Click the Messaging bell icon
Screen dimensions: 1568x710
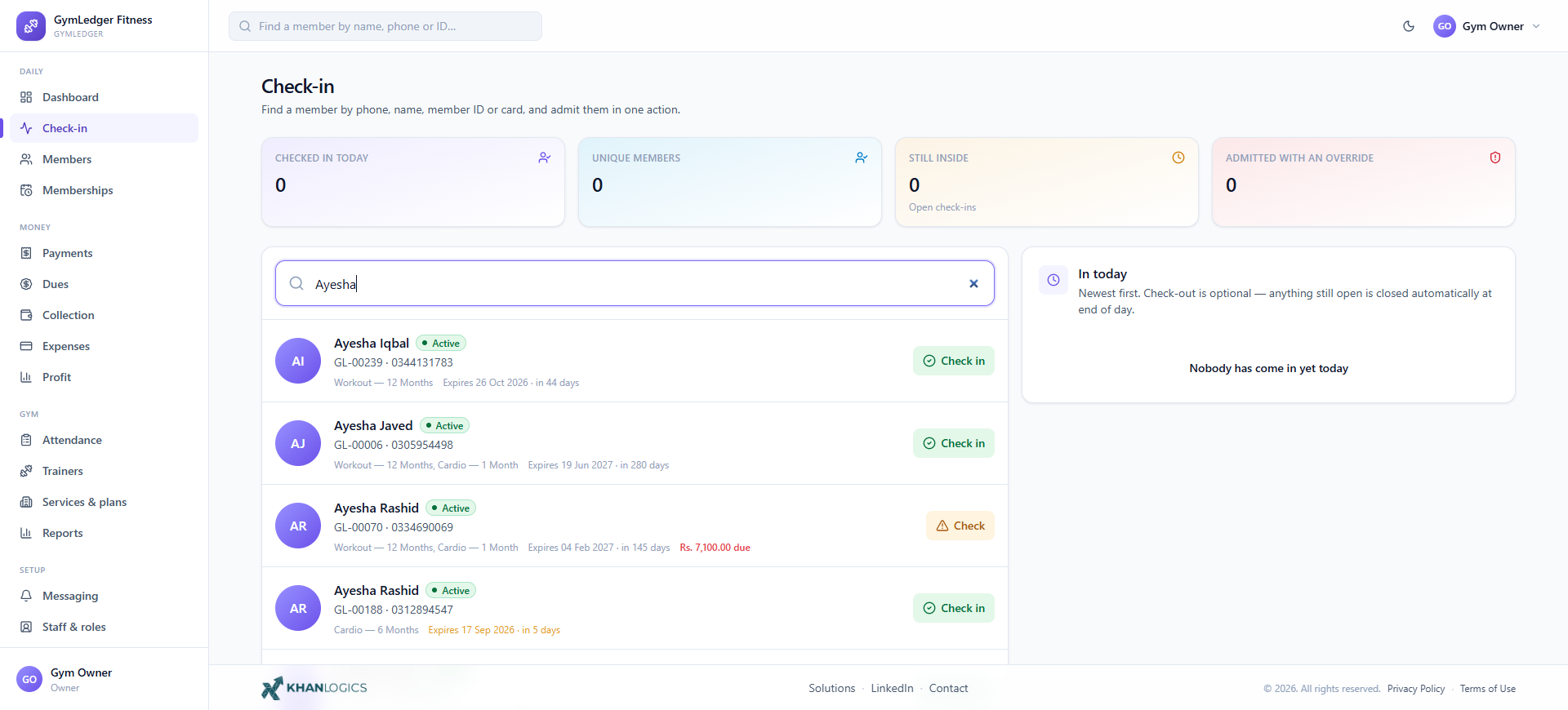26,596
